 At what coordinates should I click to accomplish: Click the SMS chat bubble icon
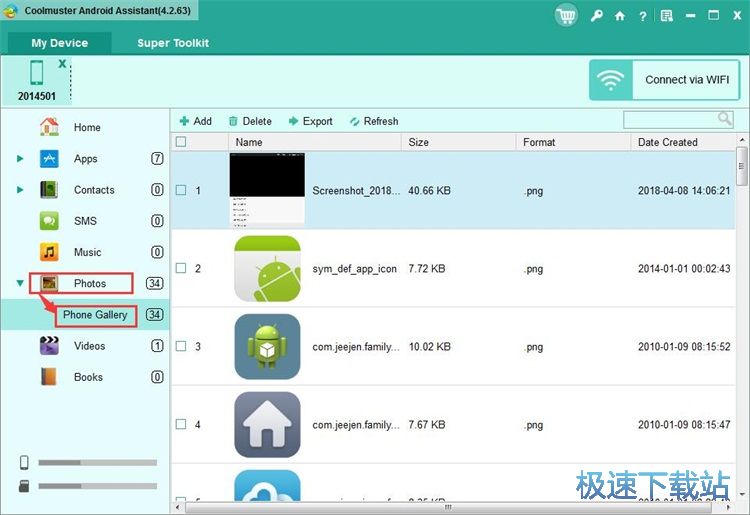coord(49,221)
